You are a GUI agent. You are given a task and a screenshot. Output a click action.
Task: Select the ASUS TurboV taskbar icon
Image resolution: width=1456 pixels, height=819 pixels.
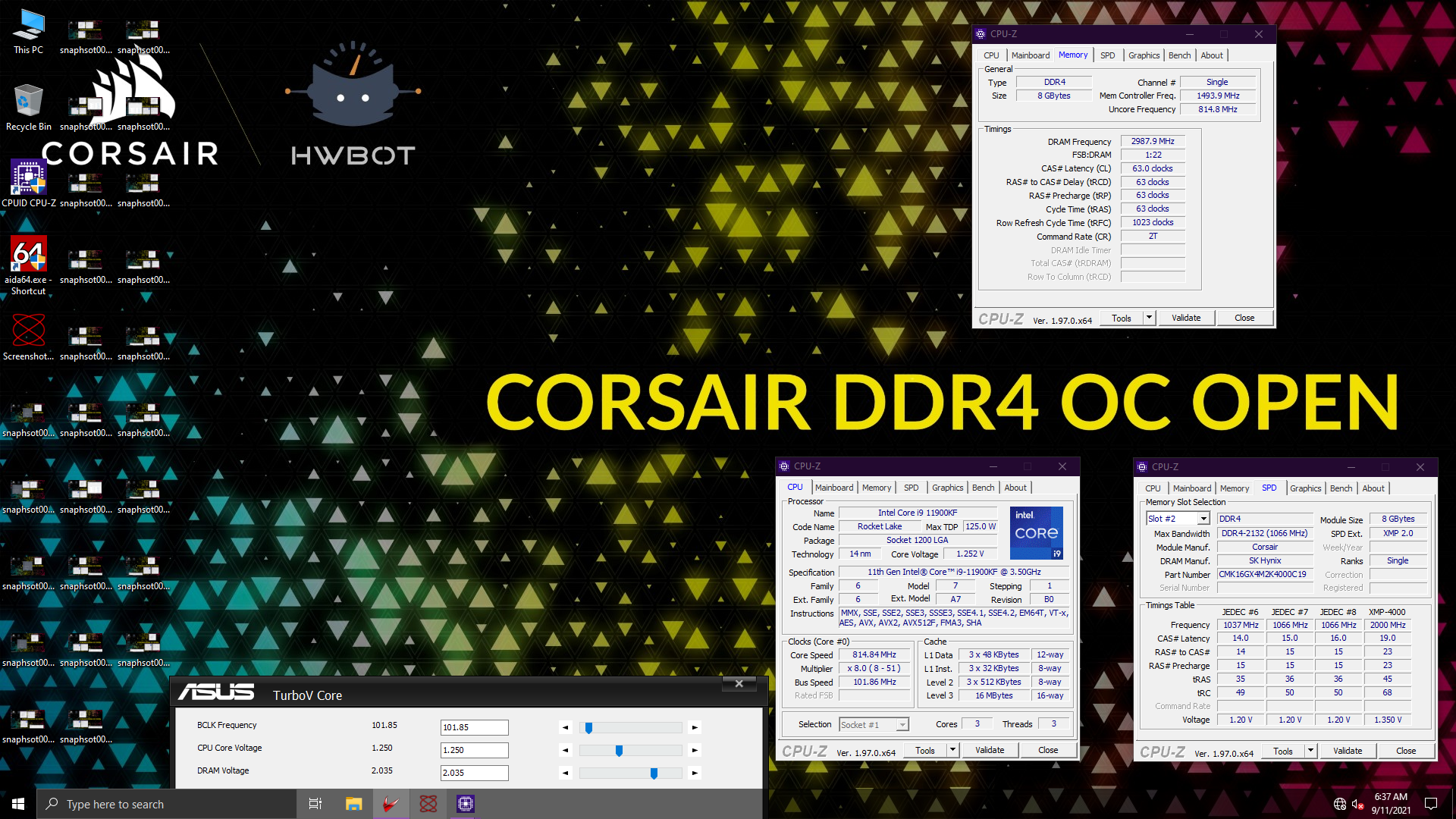click(391, 804)
